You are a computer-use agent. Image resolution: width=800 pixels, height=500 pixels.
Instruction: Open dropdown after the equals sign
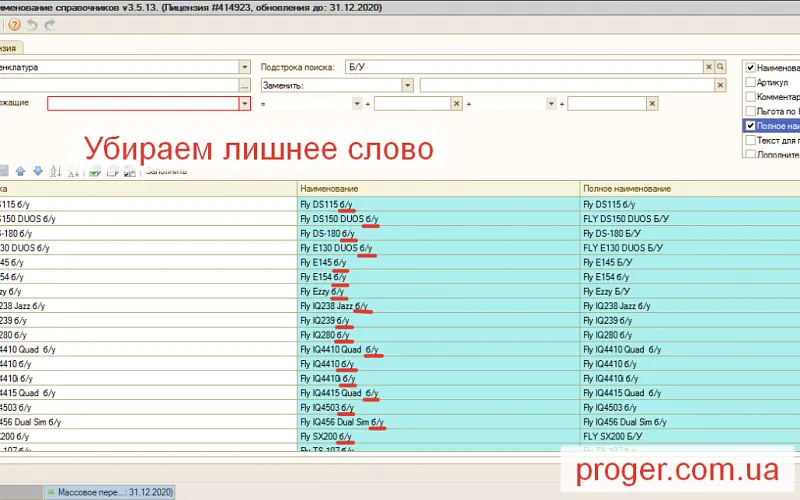coord(357,104)
